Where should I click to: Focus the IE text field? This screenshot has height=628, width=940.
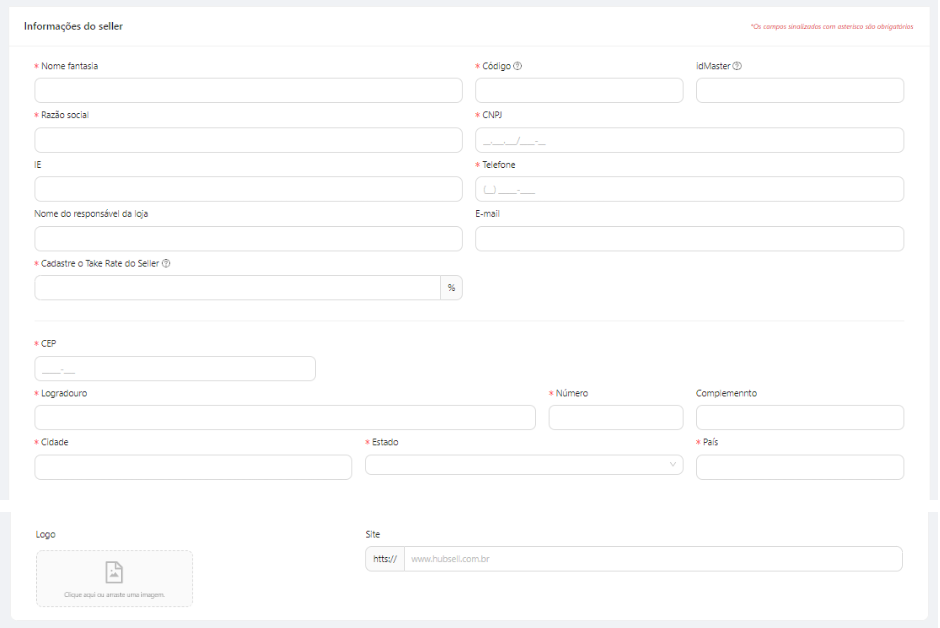coord(248,189)
